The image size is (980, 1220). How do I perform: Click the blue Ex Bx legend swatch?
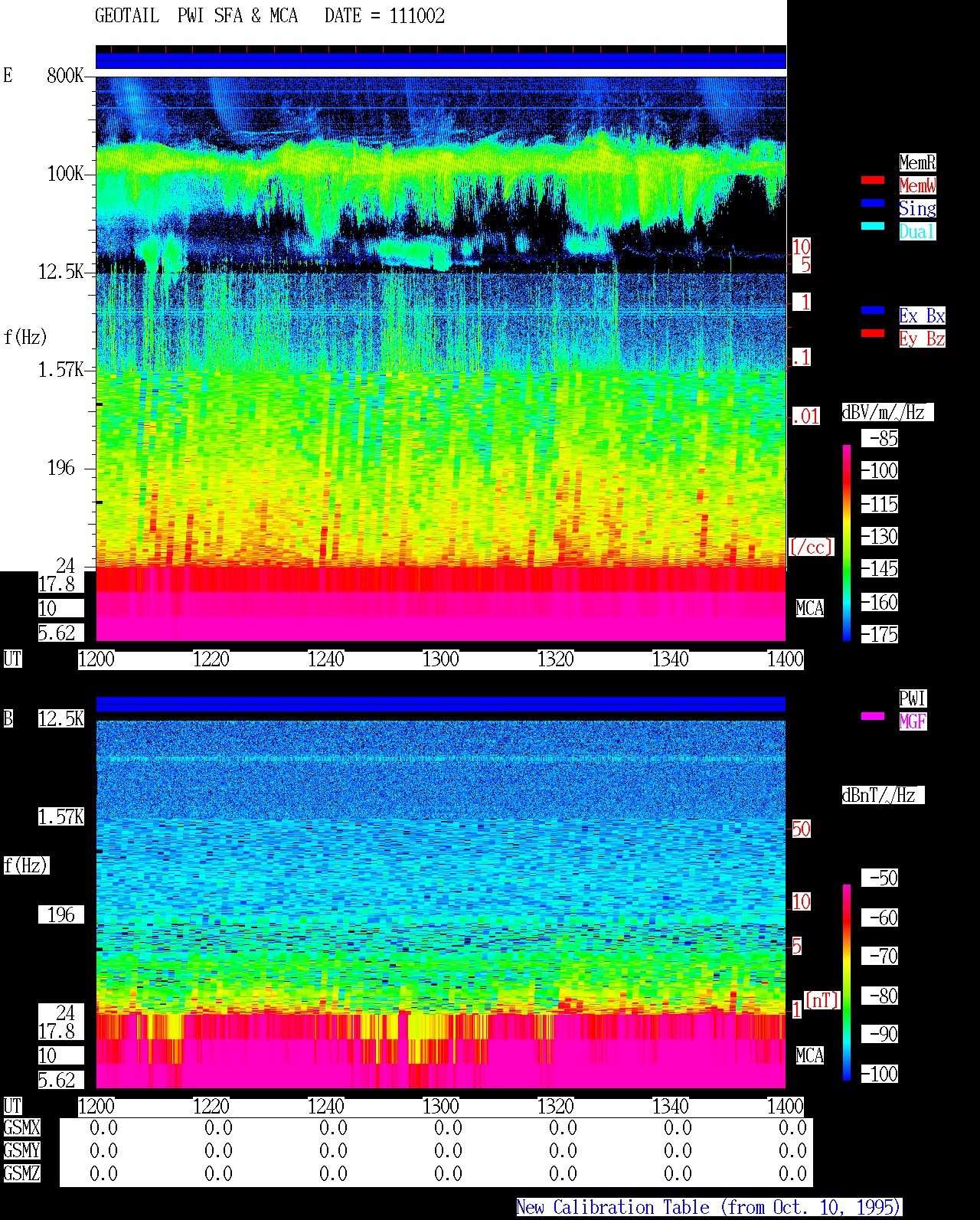pyautogui.click(x=873, y=310)
